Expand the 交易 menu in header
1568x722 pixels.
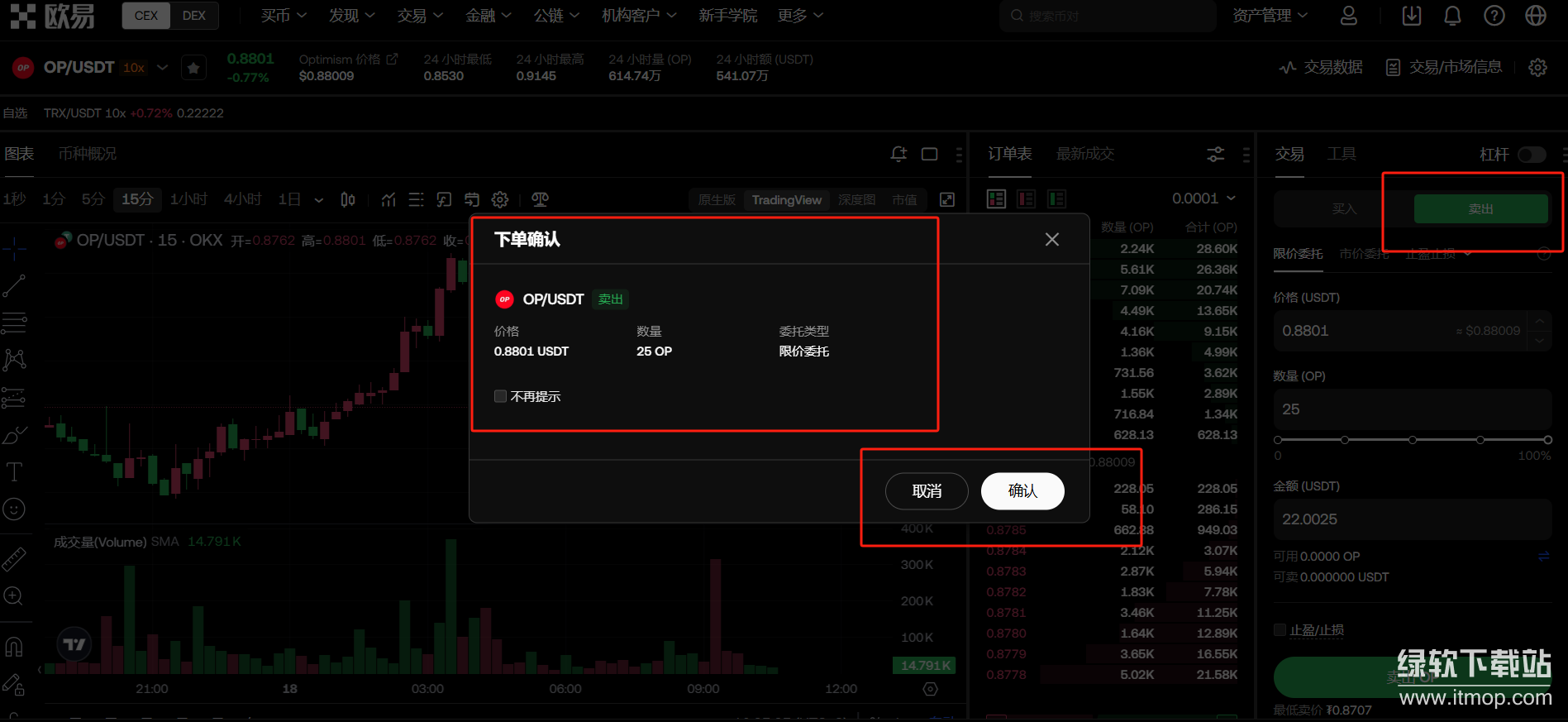[x=420, y=16]
